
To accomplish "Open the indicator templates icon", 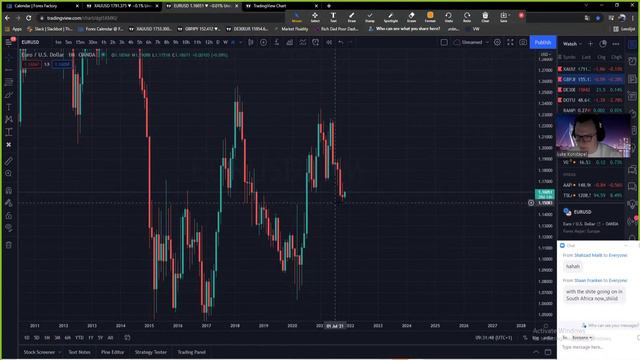I will coord(303,42).
